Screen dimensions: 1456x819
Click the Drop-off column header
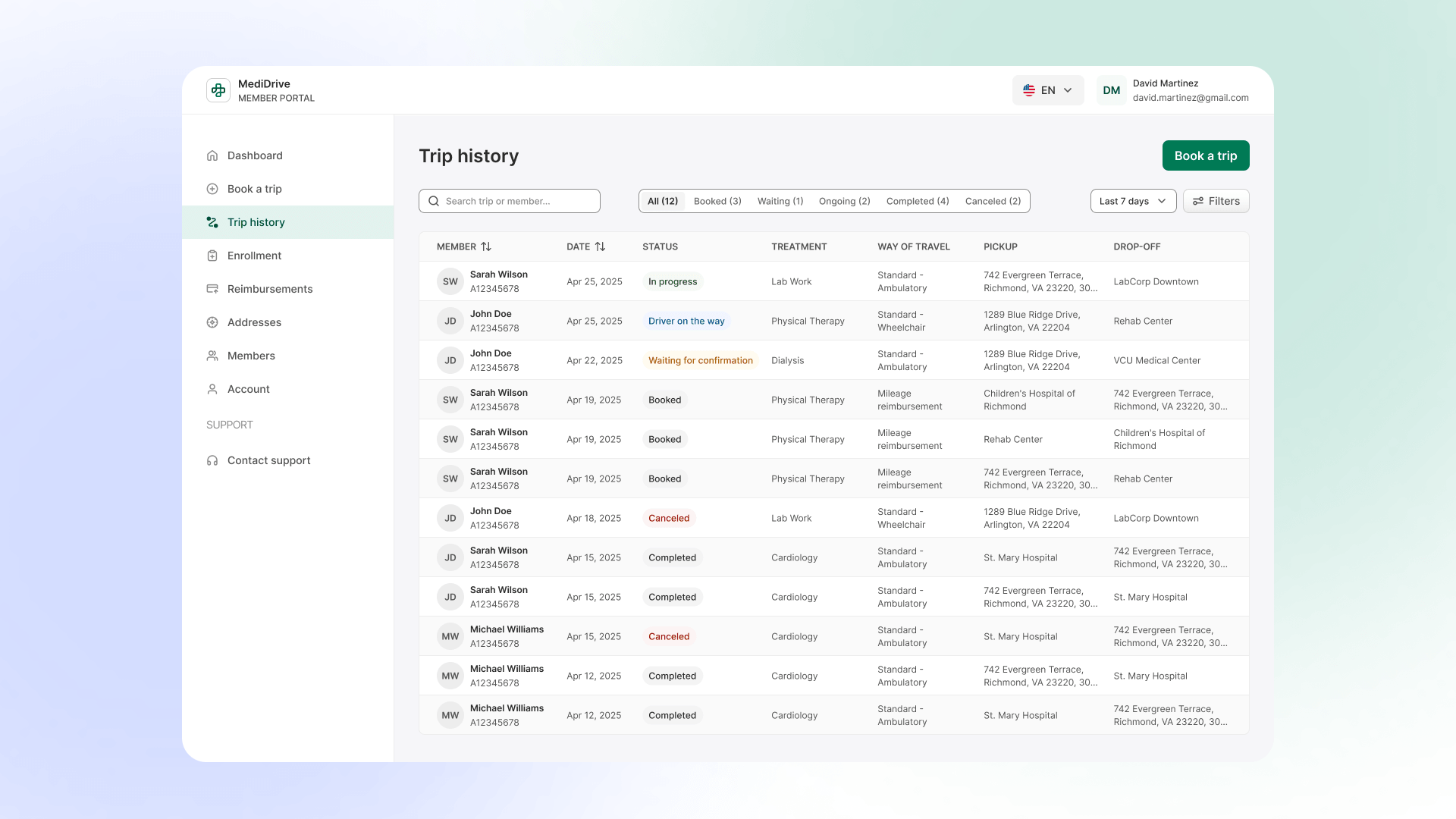coord(1137,246)
